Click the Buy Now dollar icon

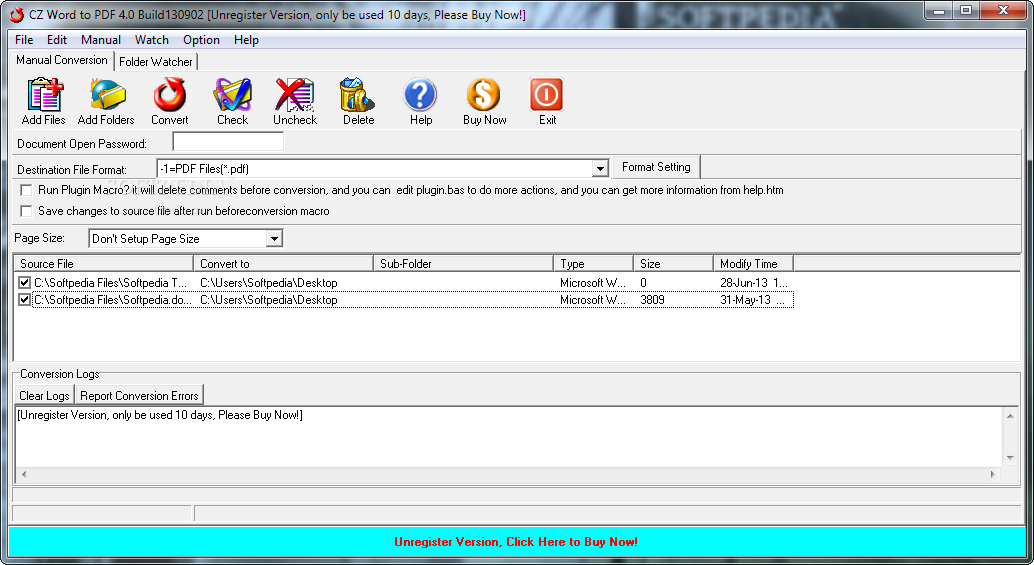tap(484, 95)
